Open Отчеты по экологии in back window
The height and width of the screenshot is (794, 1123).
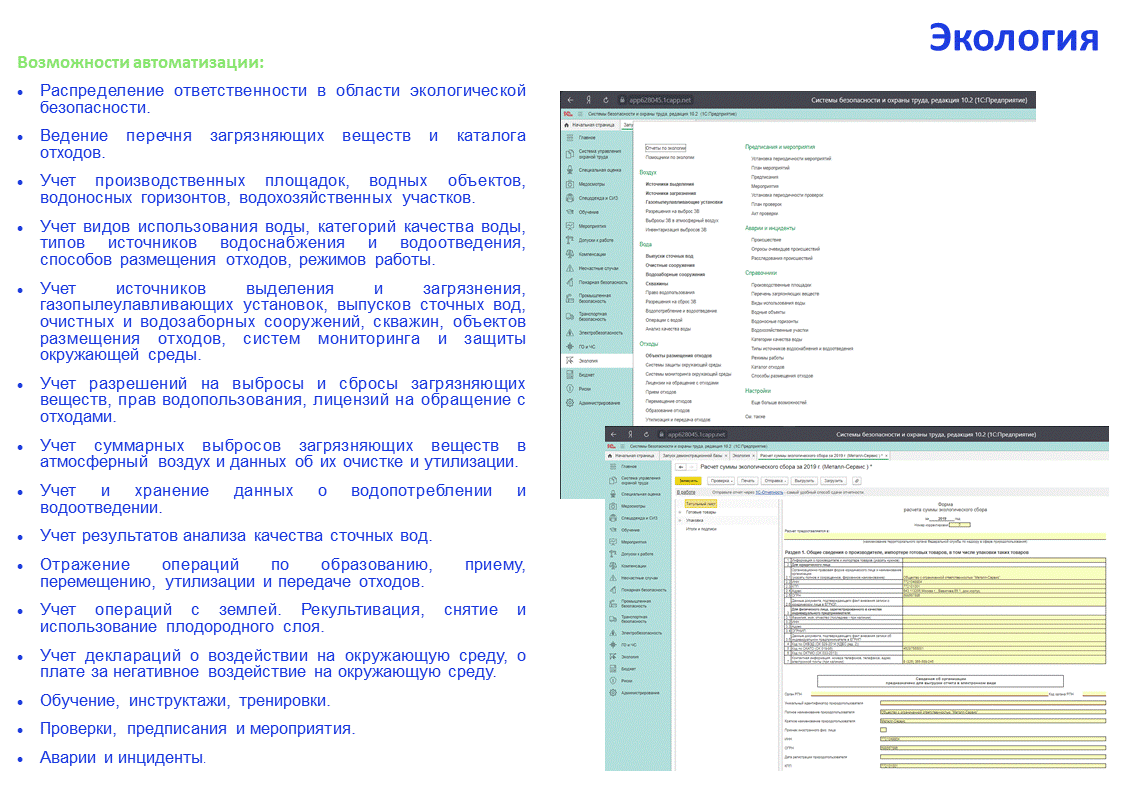(665, 148)
